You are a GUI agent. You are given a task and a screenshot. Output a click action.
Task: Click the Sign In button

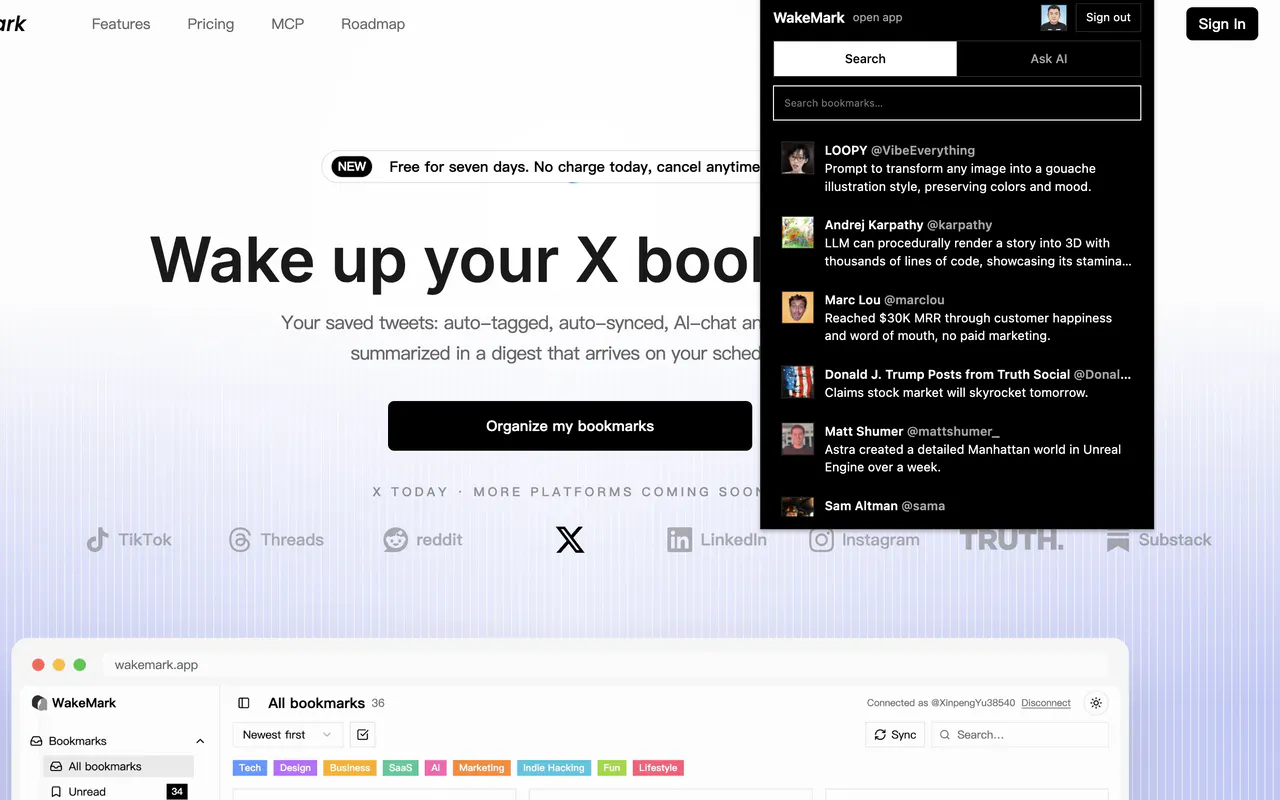click(x=1222, y=24)
